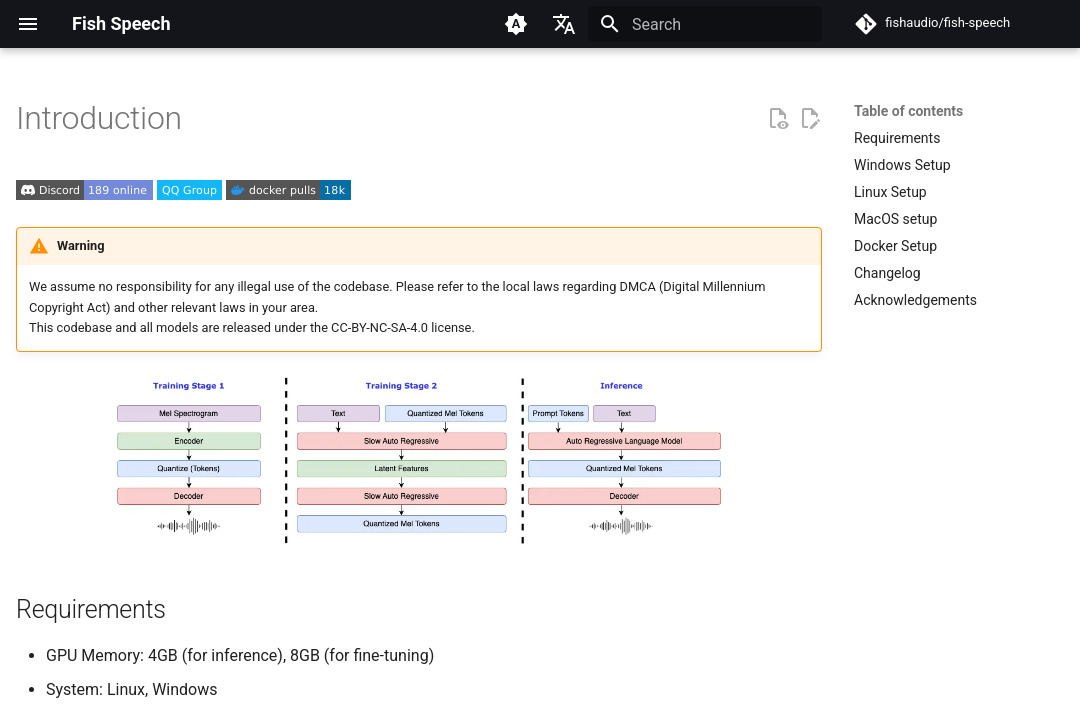Click the Requirements section heading in the article

pyautogui.click(x=91, y=609)
